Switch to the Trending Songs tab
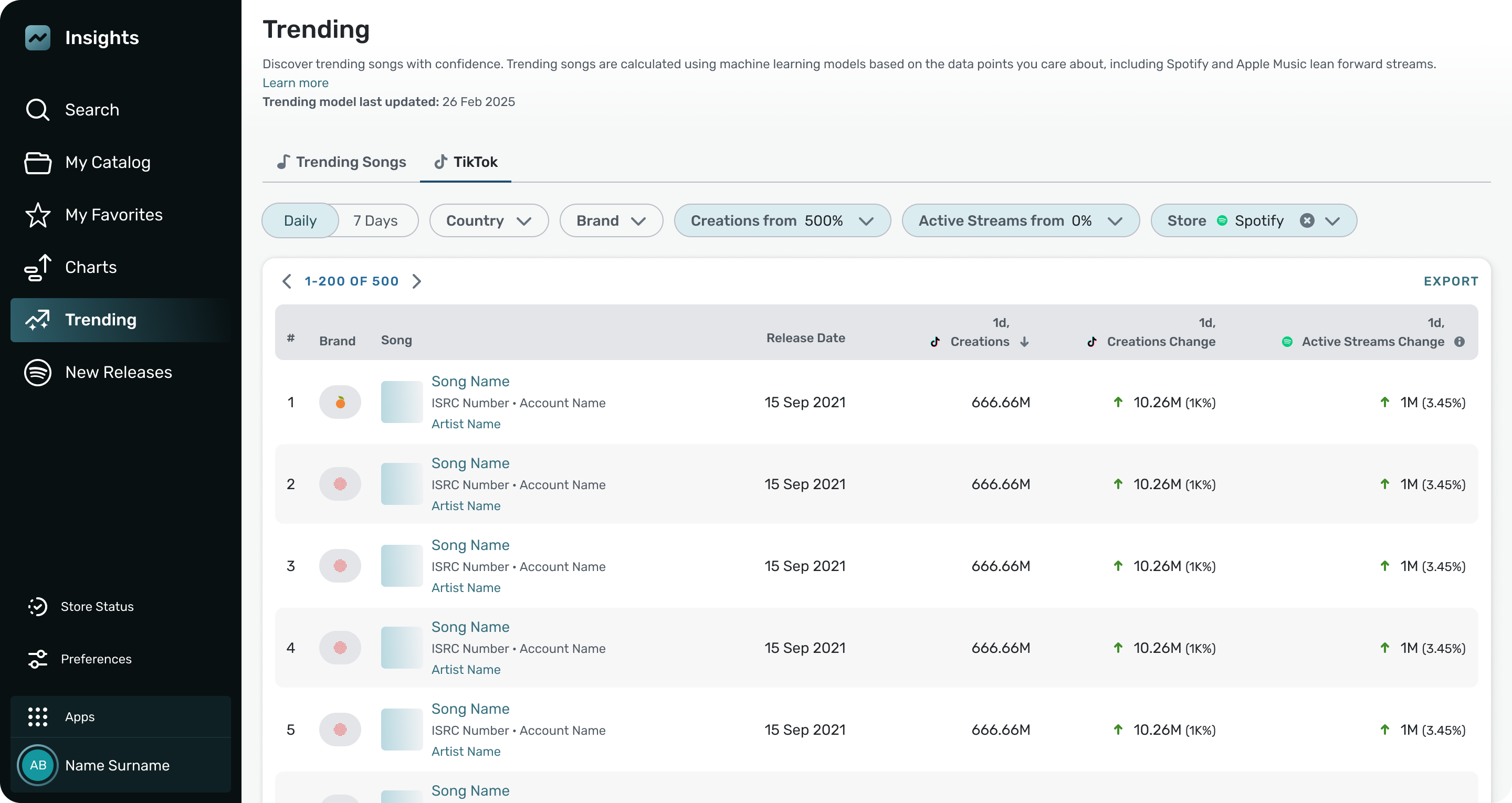1512x803 pixels. (x=341, y=162)
